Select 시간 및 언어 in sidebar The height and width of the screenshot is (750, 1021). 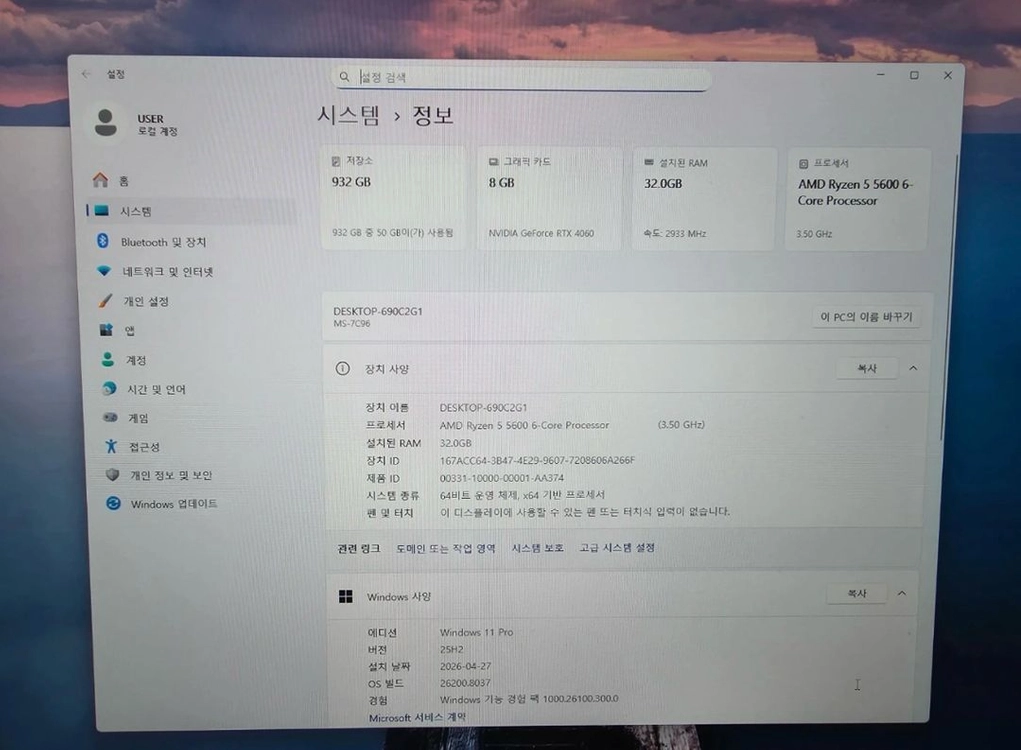[x=199, y=389]
